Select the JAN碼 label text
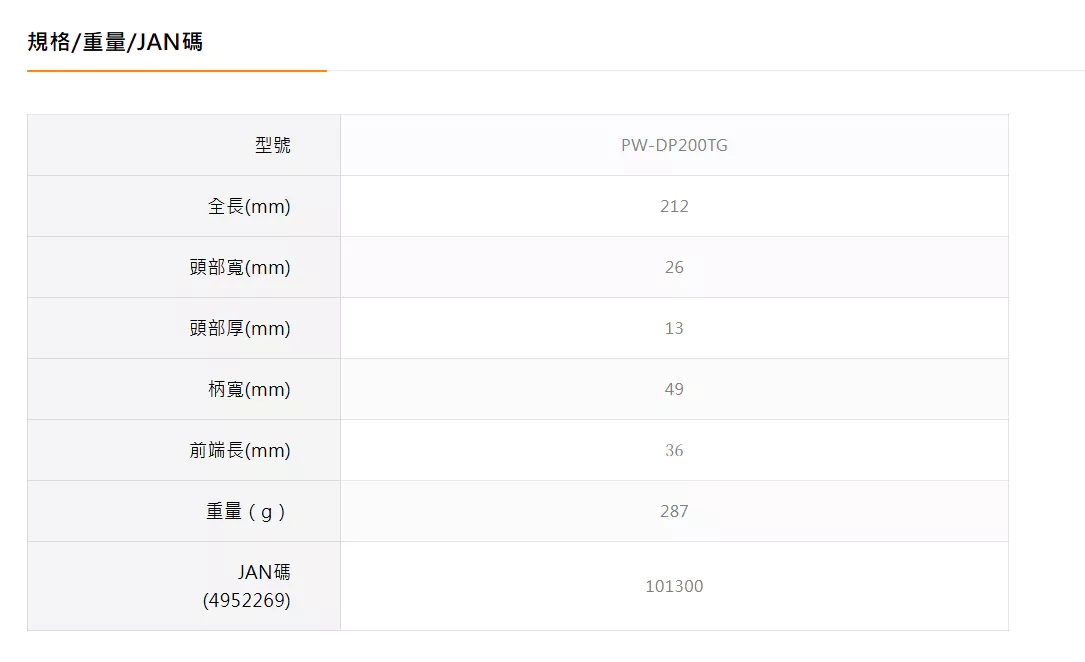This screenshot has width=1085, height=662. (264, 572)
